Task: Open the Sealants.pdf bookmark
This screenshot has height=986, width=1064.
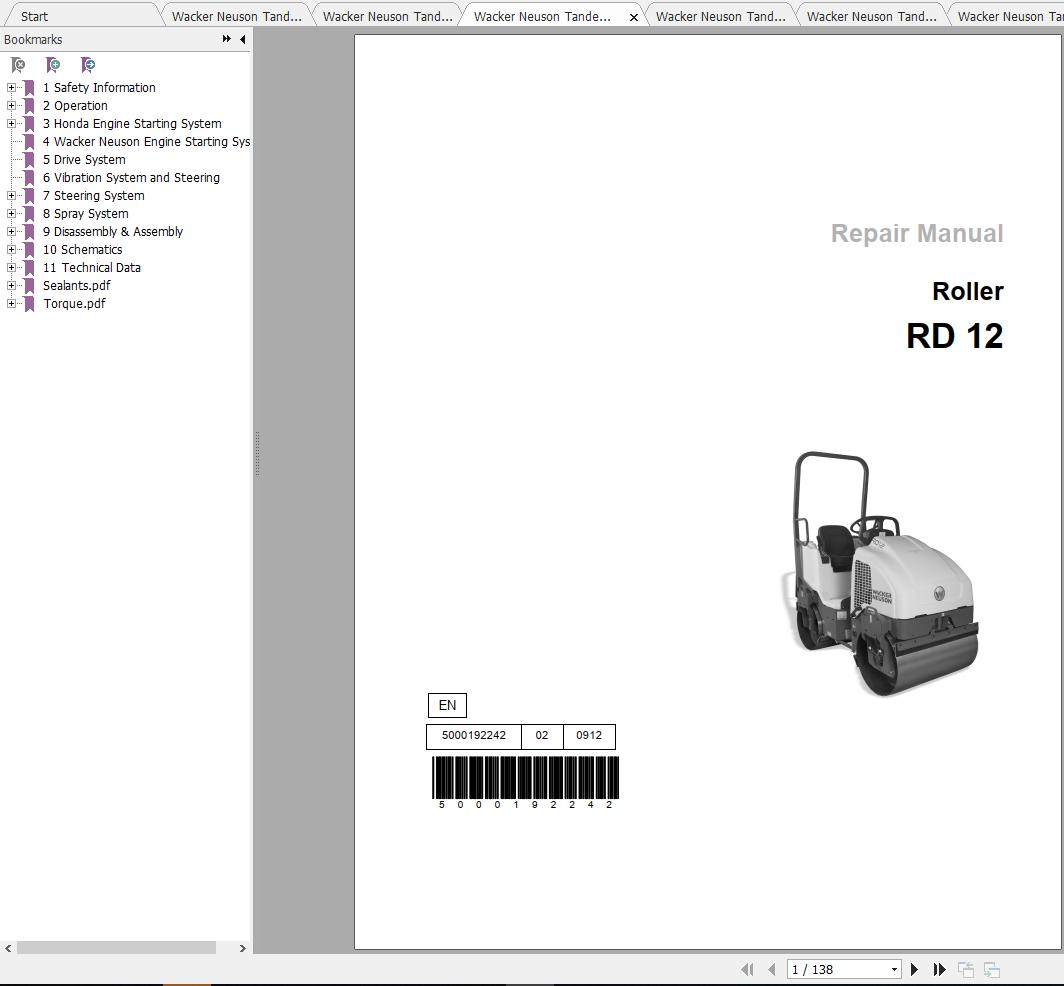Action: pyautogui.click(x=76, y=285)
